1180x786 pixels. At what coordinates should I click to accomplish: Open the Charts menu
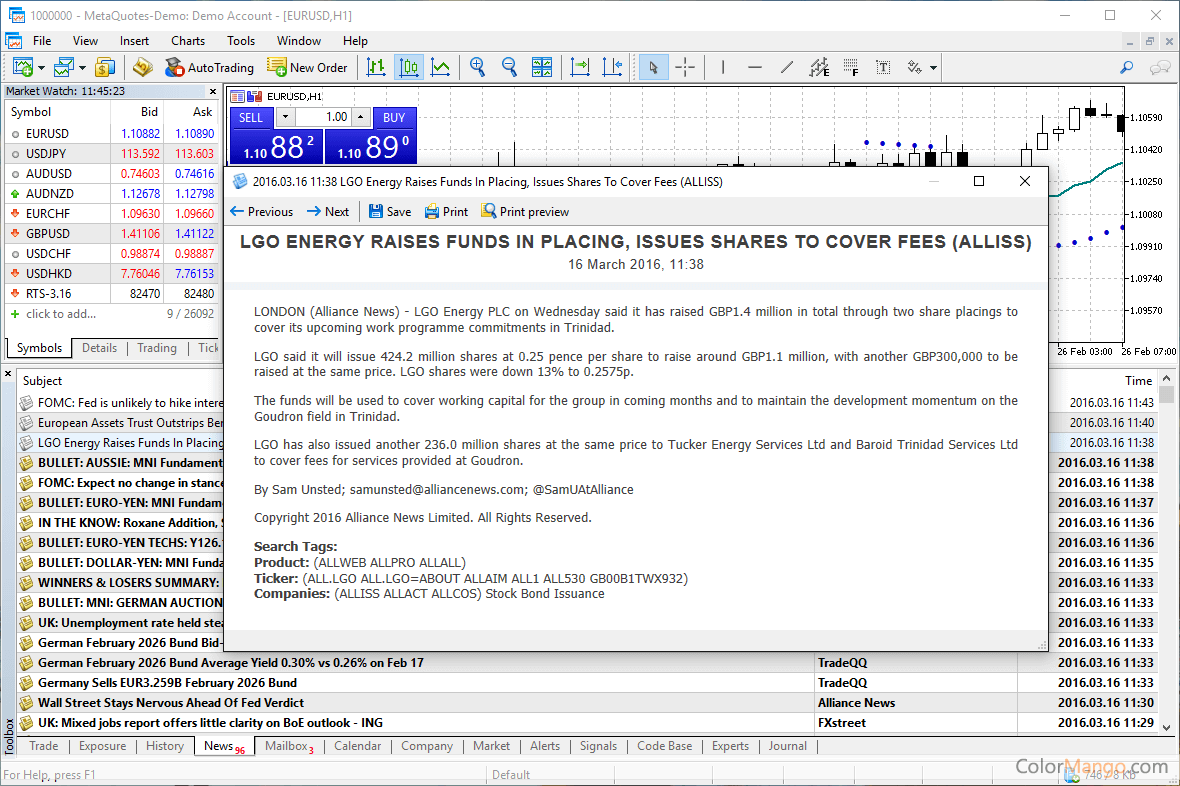[x=187, y=41]
